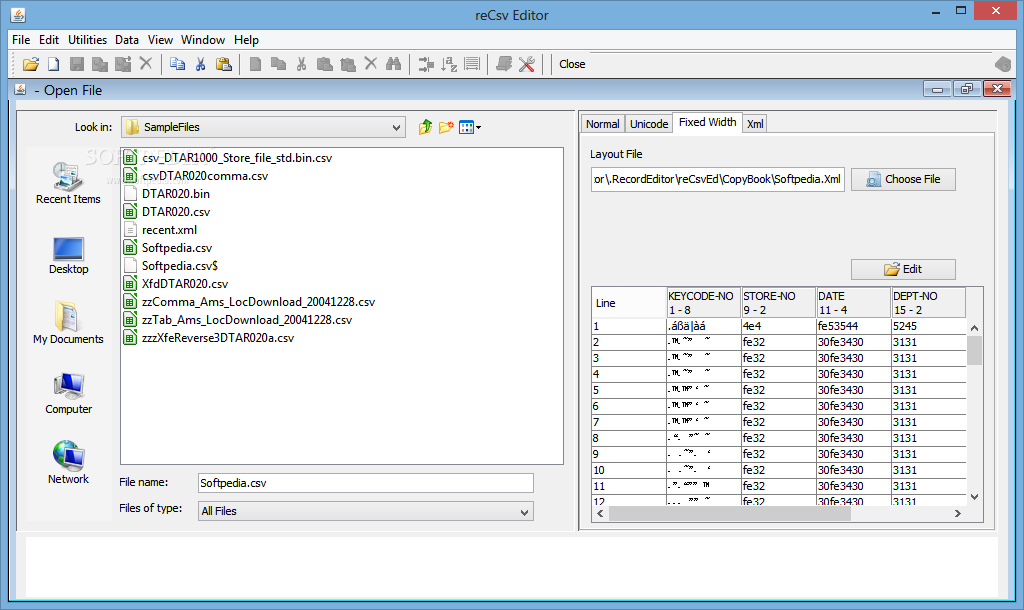The width and height of the screenshot is (1024, 610).
Task: Switch to the Xml tab
Action: tap(755, 124)
